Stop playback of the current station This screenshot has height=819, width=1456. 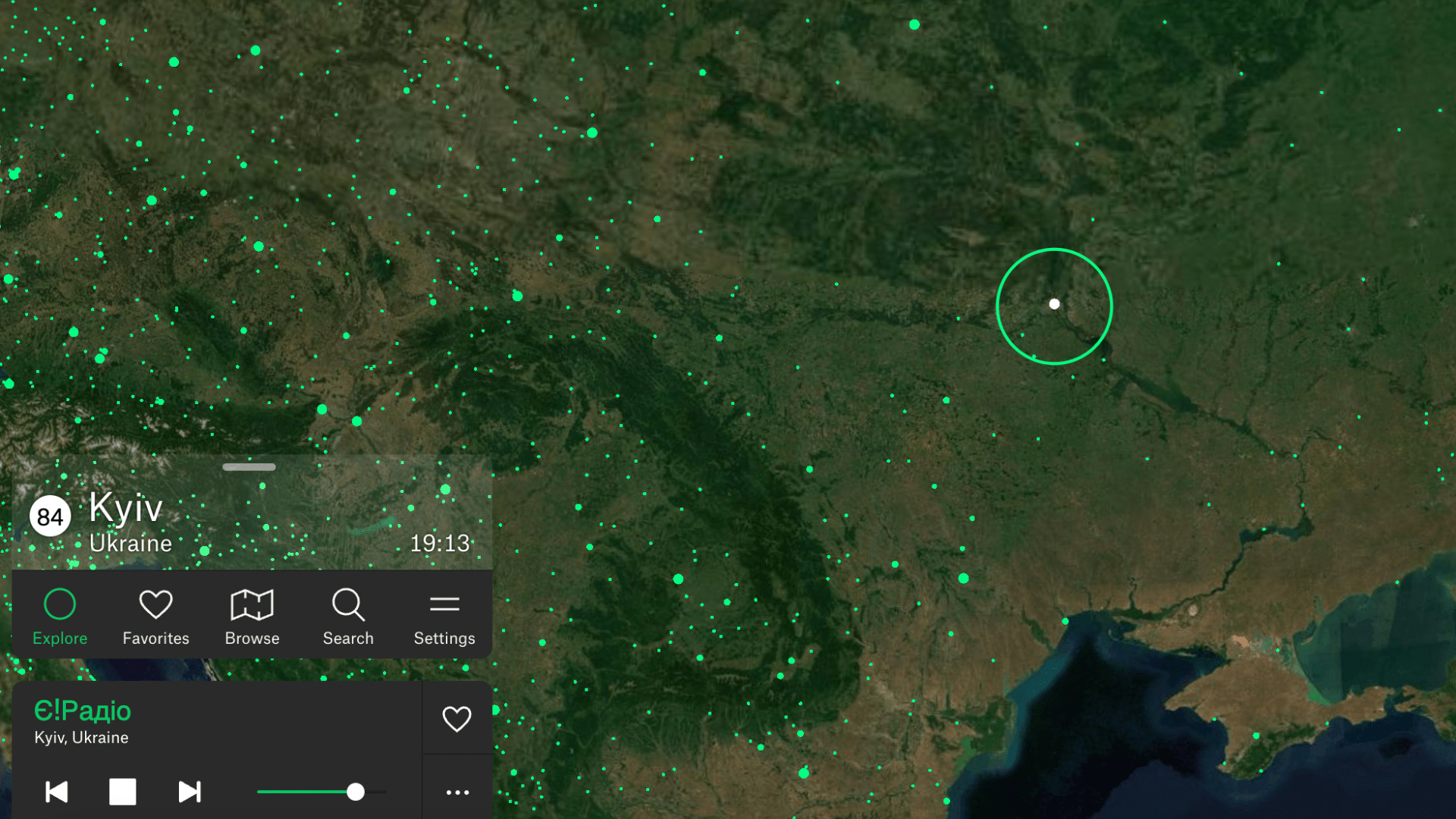pyautogui.click(x=122, y=792)
